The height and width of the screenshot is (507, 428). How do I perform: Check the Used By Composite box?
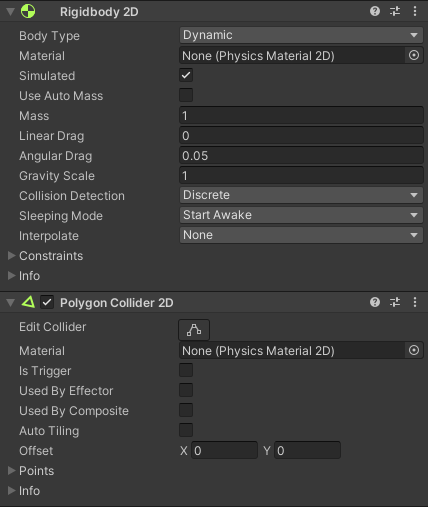pos(186,410)
